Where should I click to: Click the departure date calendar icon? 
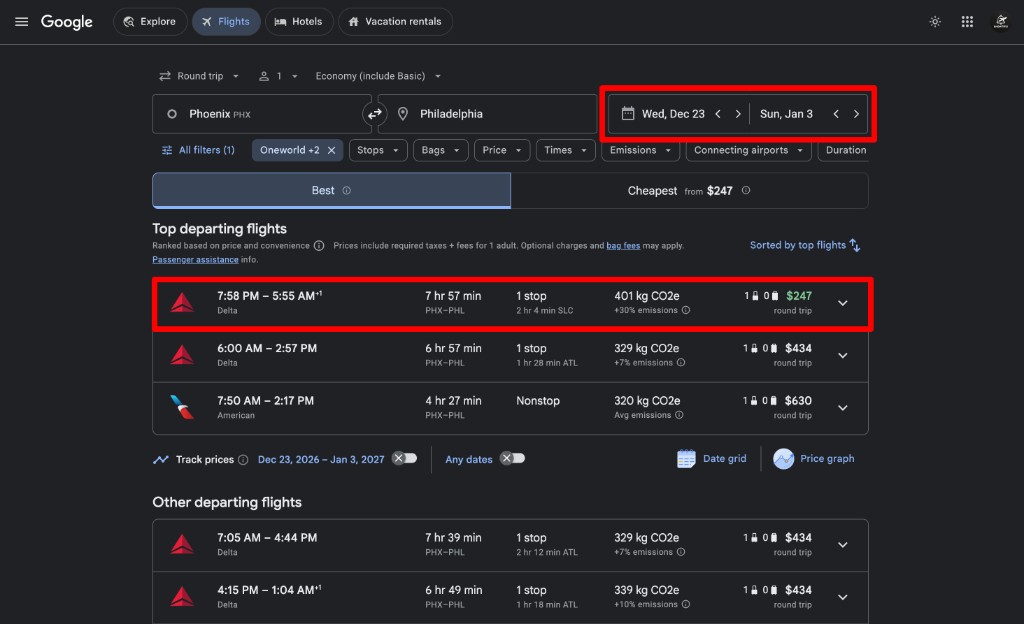pyautogui.click(x=628, y=114)
